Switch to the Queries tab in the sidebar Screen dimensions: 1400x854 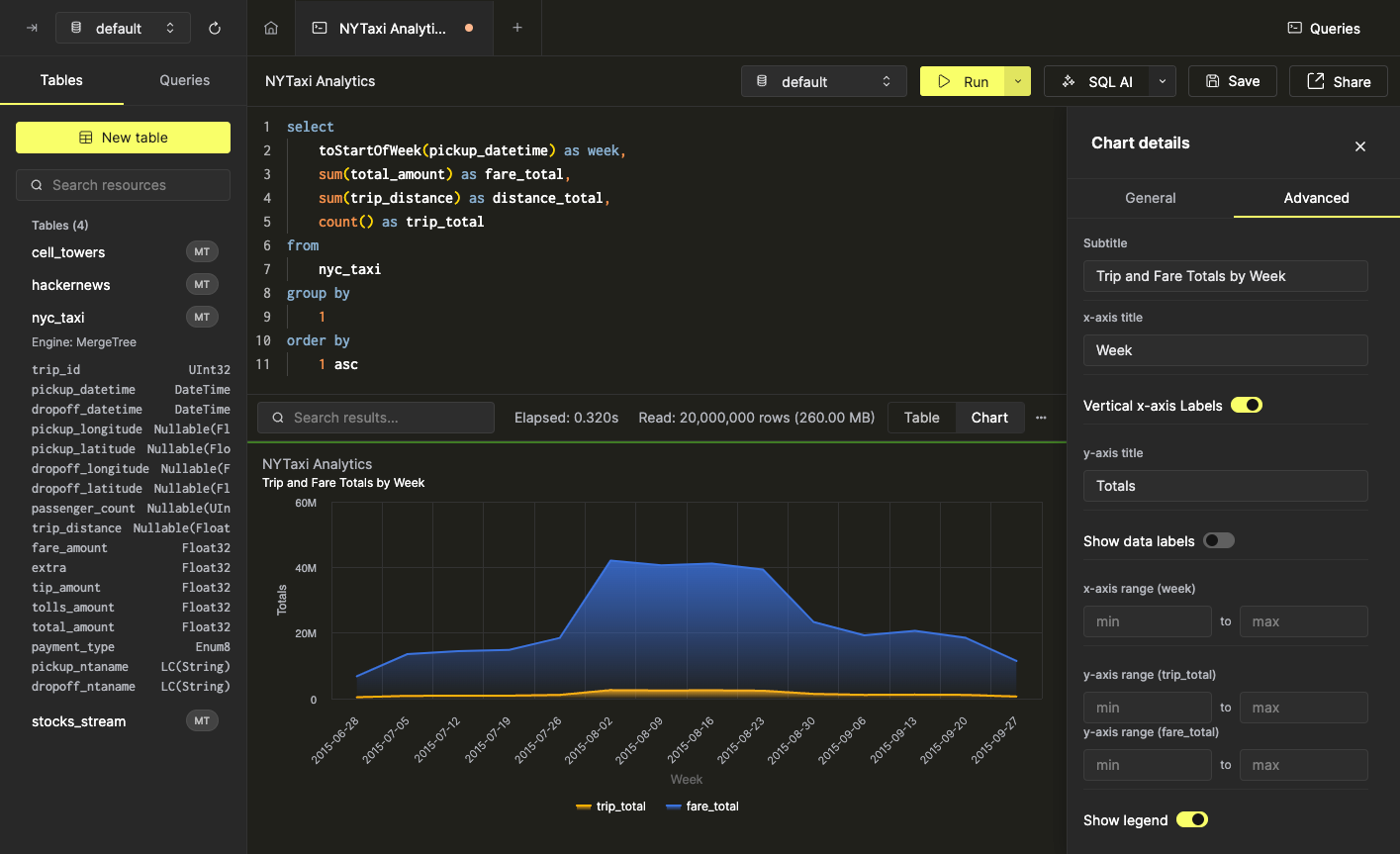(x=185, y=80)
